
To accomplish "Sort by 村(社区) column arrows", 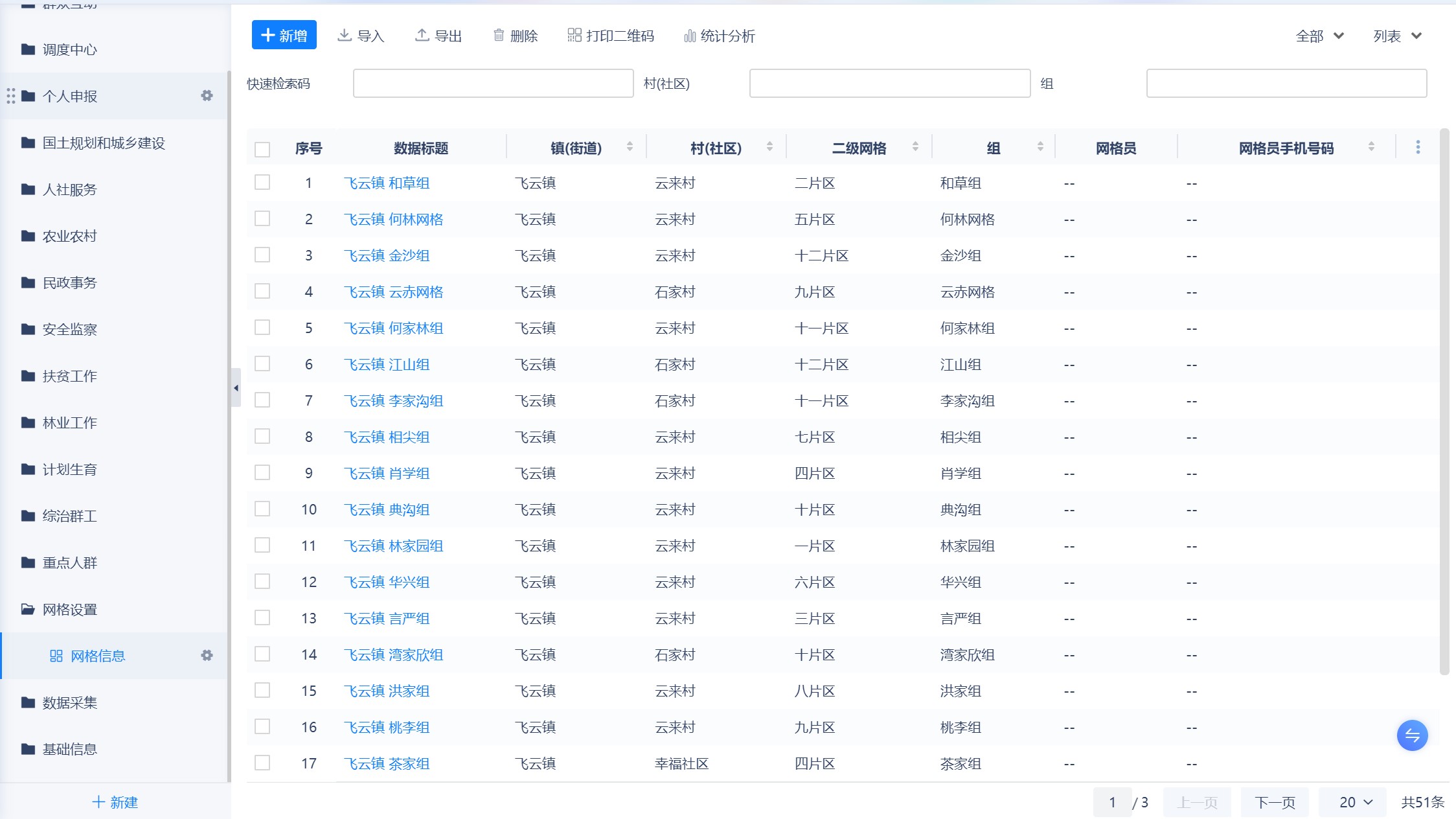I will (x=769, y=147).
